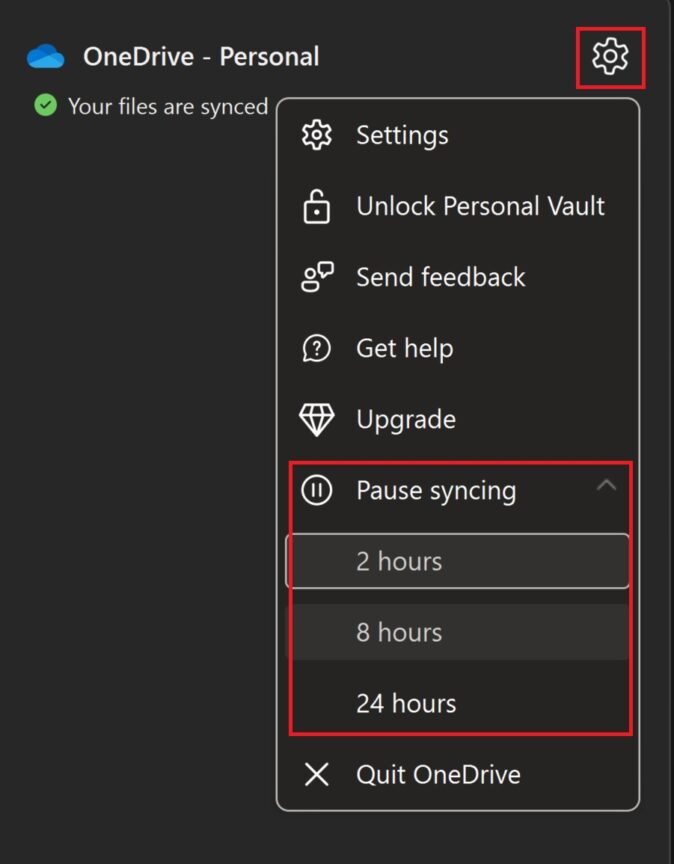Choose Quit OneDrive from the menu
Image resolution: width=674 pixels, height=864 pixels.
pos(438,774)
